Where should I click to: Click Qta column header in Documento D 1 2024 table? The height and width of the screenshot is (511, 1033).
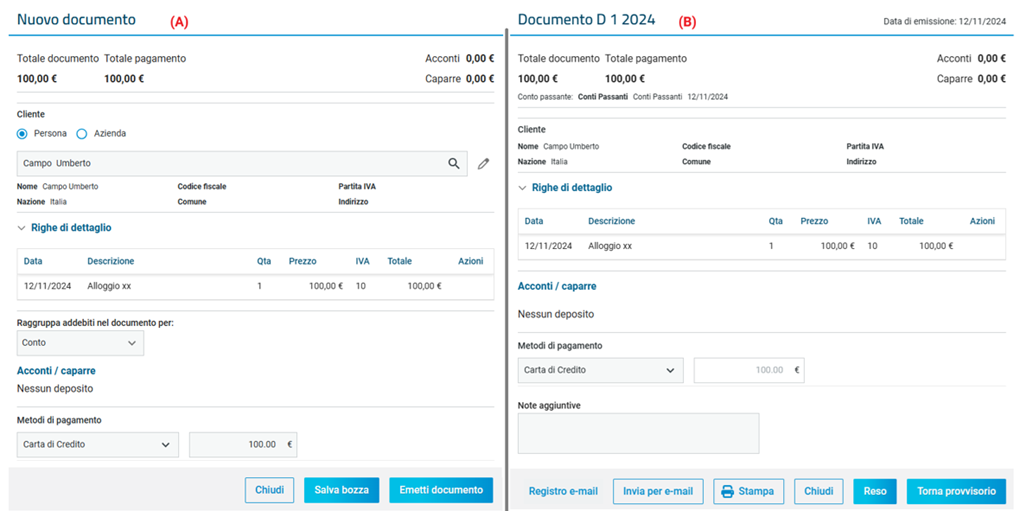tap(775, 221)
